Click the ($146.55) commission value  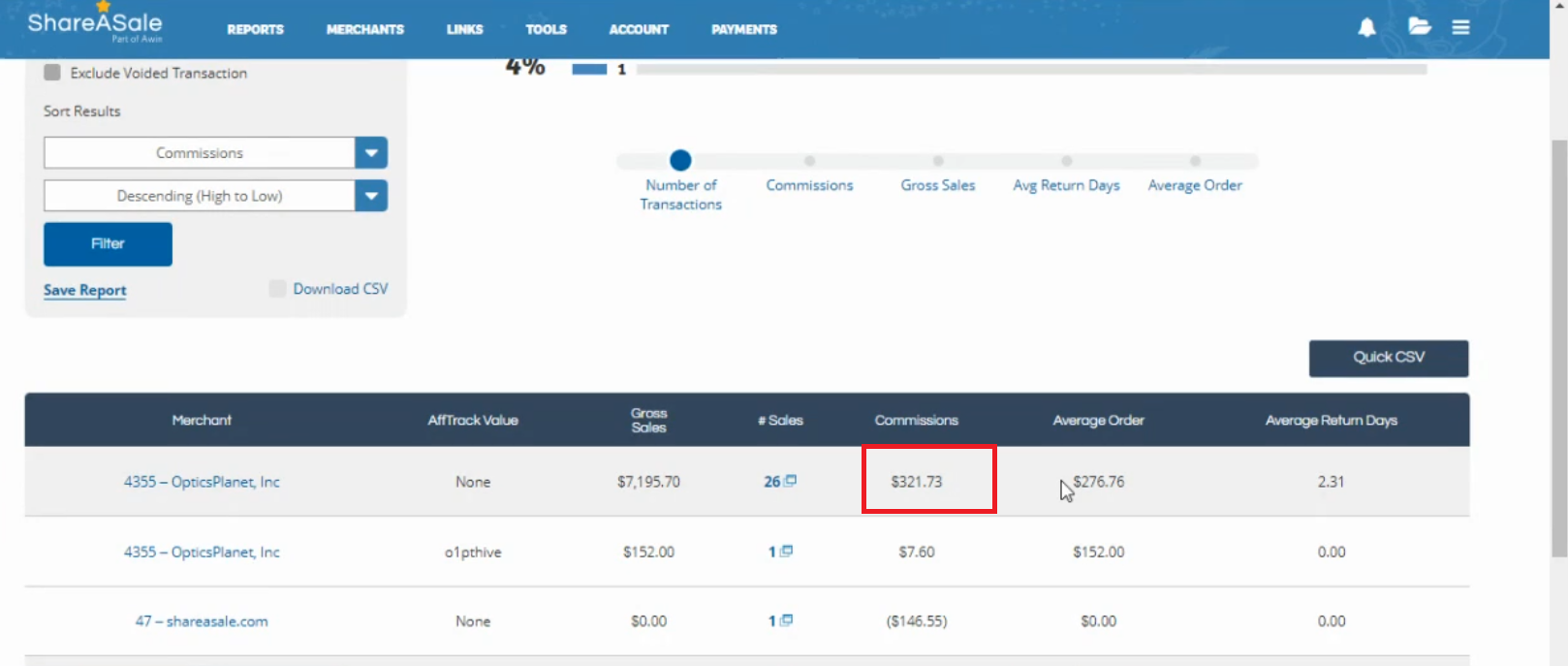point(916,621)
